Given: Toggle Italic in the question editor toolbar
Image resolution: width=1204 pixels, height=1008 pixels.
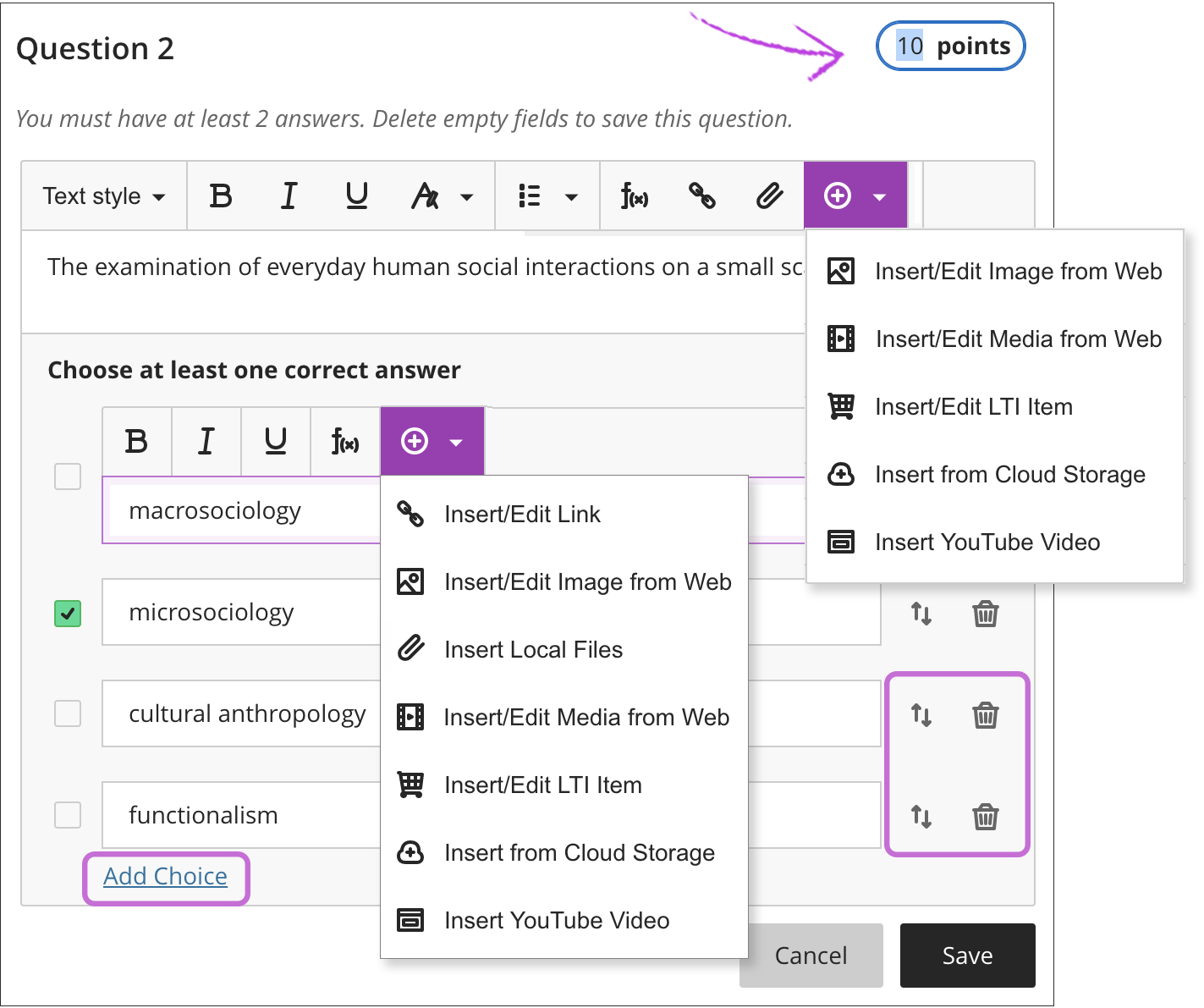Looking at the screenshot, I should click(289, 196).
